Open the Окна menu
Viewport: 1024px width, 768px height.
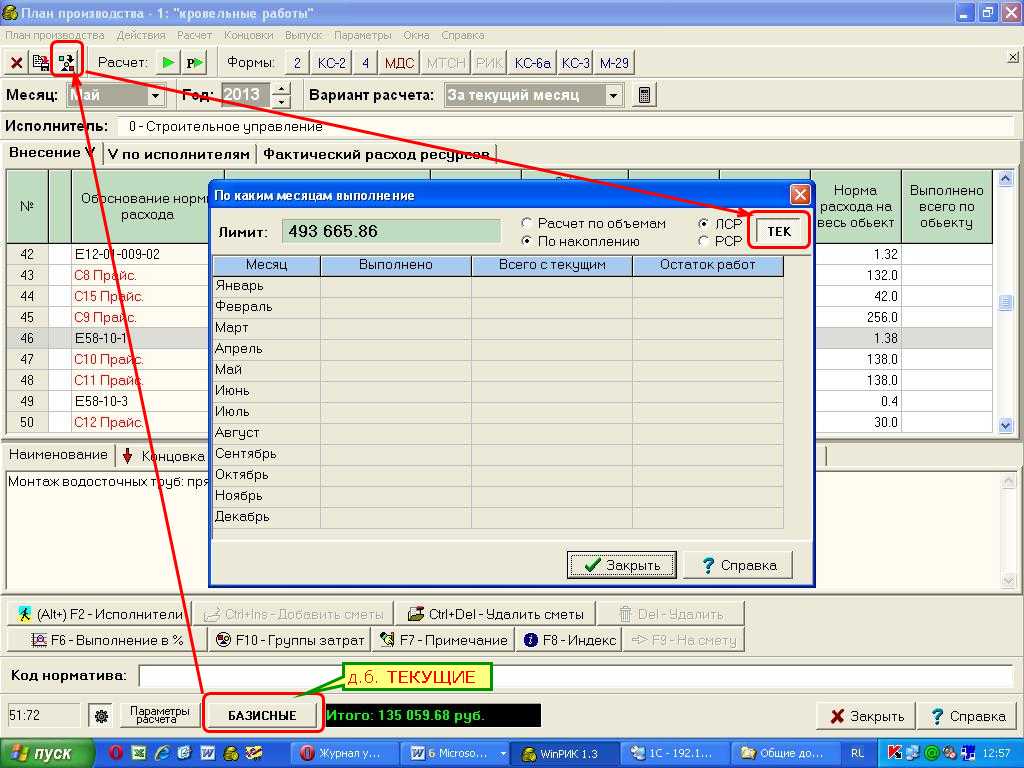(416, 35)
